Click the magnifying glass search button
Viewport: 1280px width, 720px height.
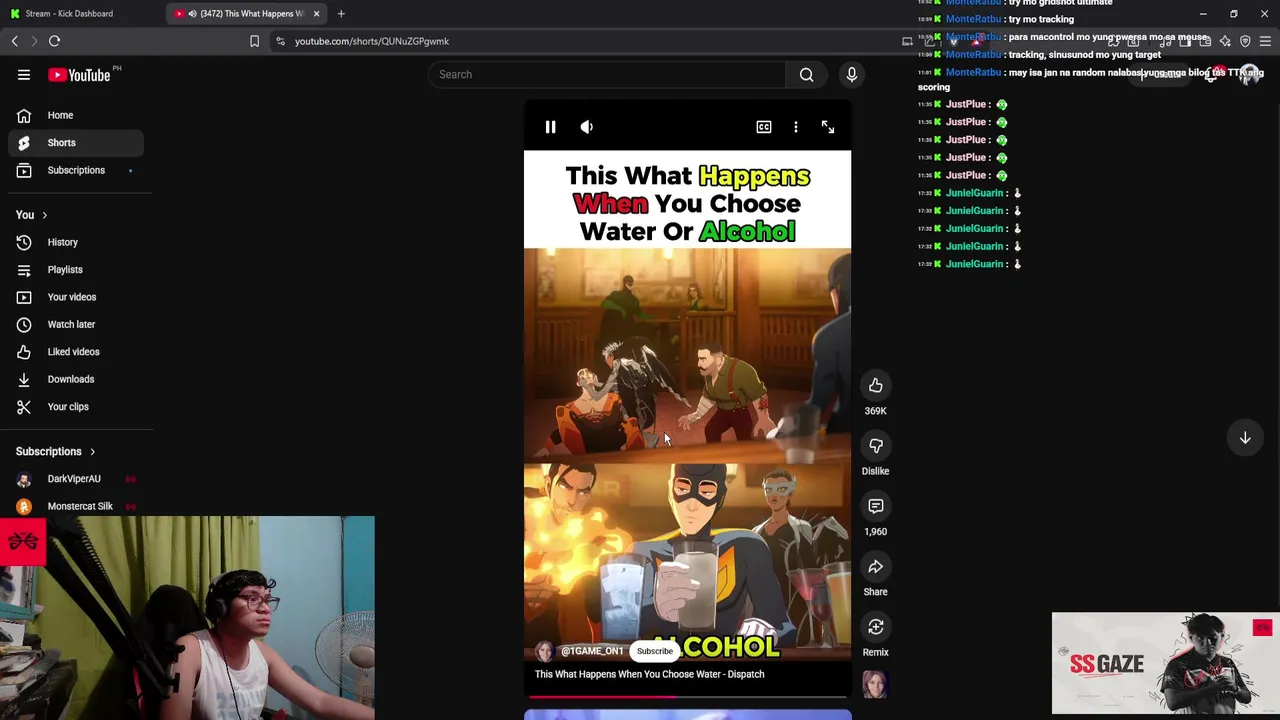(806, 74)
